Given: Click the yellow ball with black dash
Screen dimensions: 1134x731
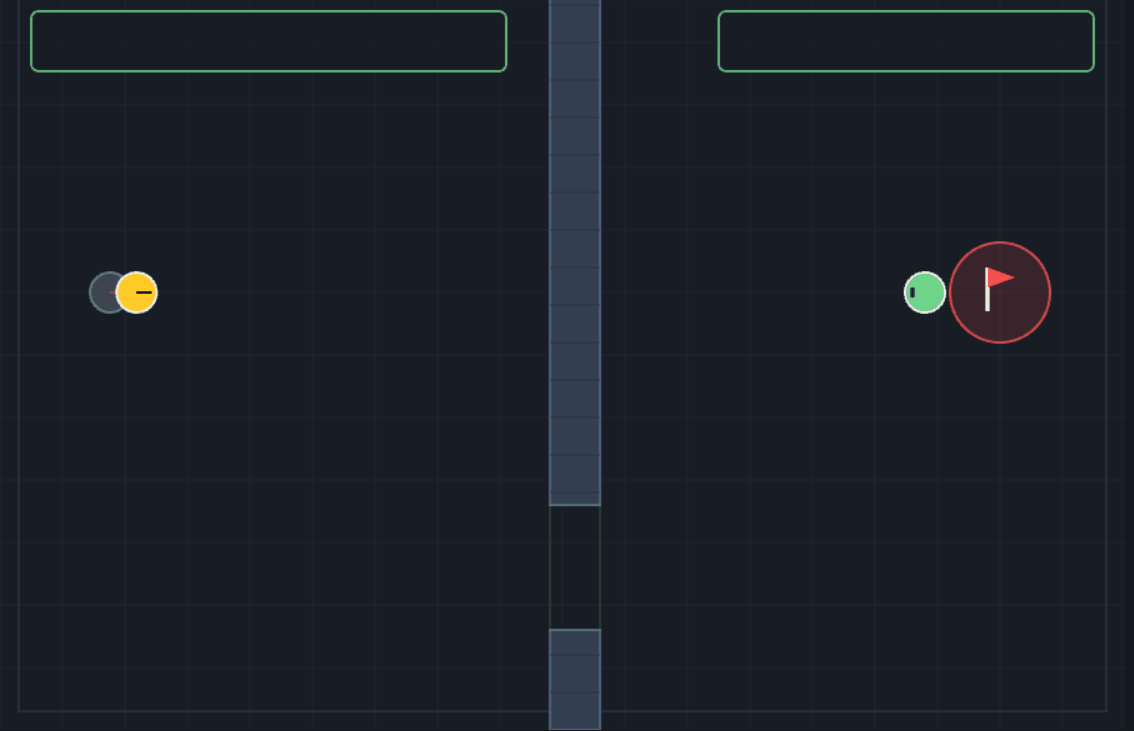Looking at the screenshot, I should [137, 293].
